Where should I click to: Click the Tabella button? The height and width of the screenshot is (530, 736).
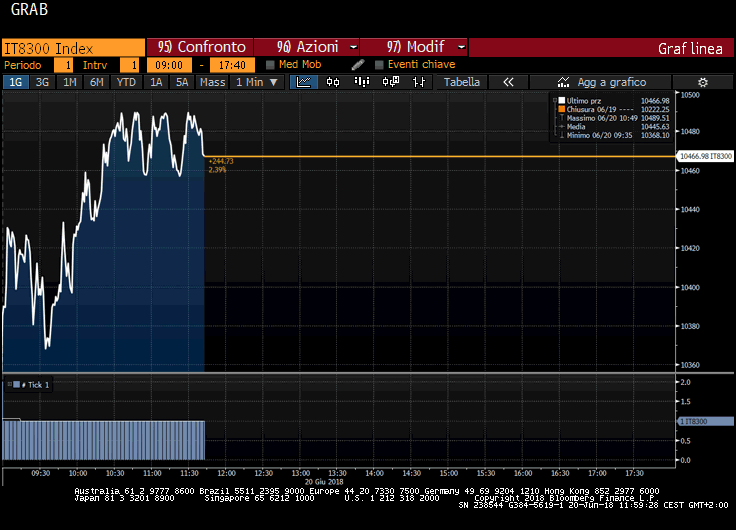461,82
